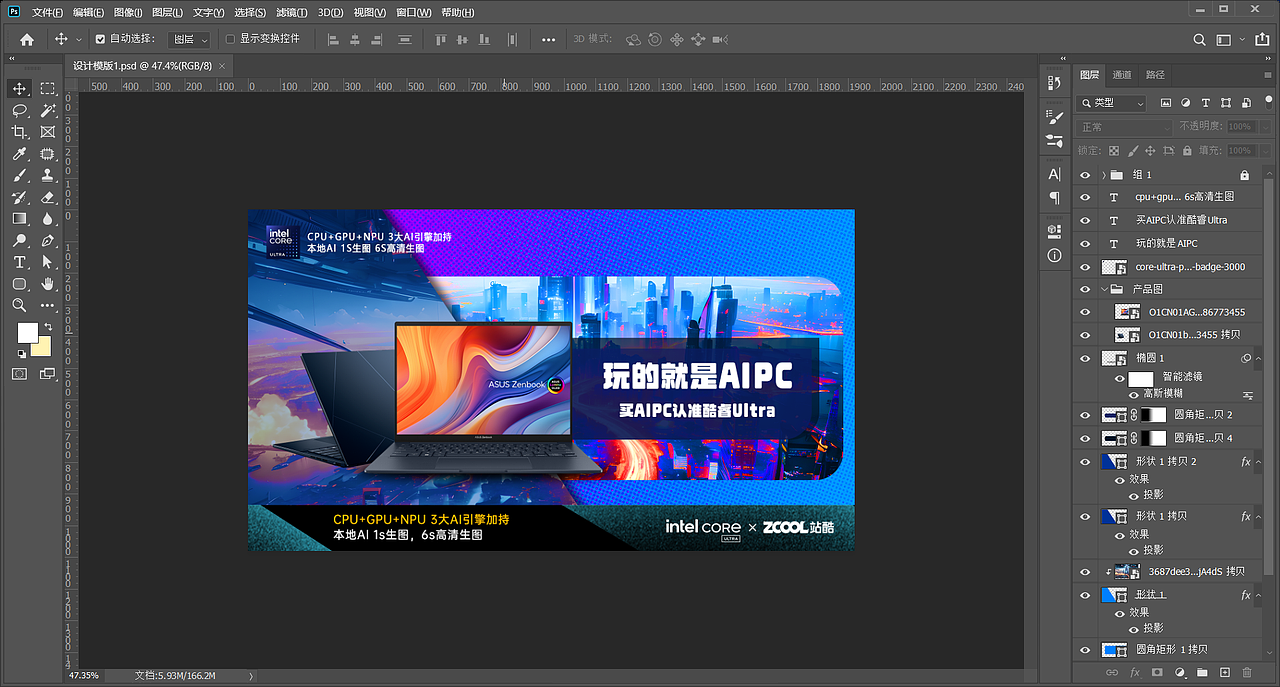Select the Magic Wand tool

(47, 110)
